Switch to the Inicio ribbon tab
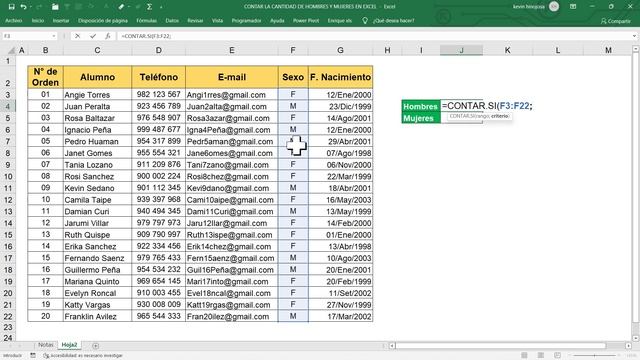The image size is (640, 360). tap(38, 20)
